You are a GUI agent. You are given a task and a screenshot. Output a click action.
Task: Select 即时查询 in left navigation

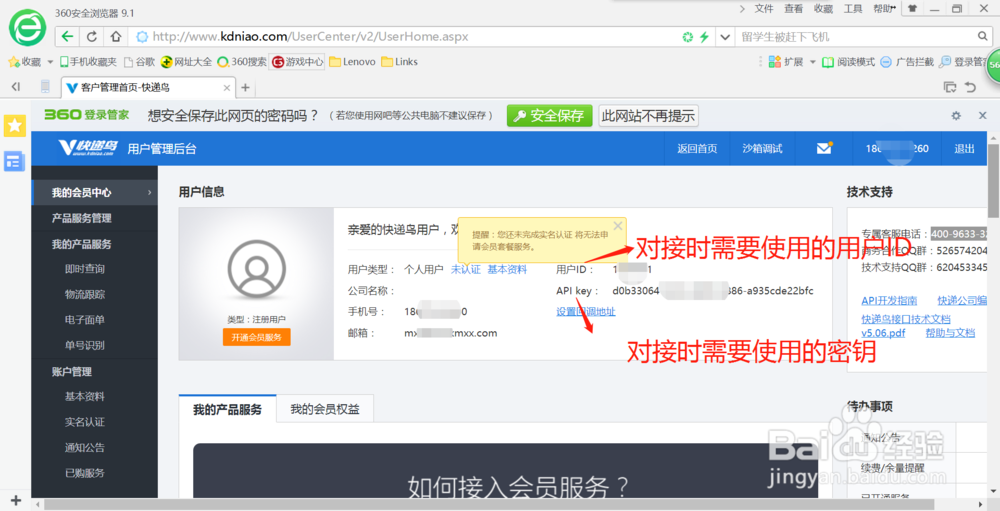tap(85, 269)
